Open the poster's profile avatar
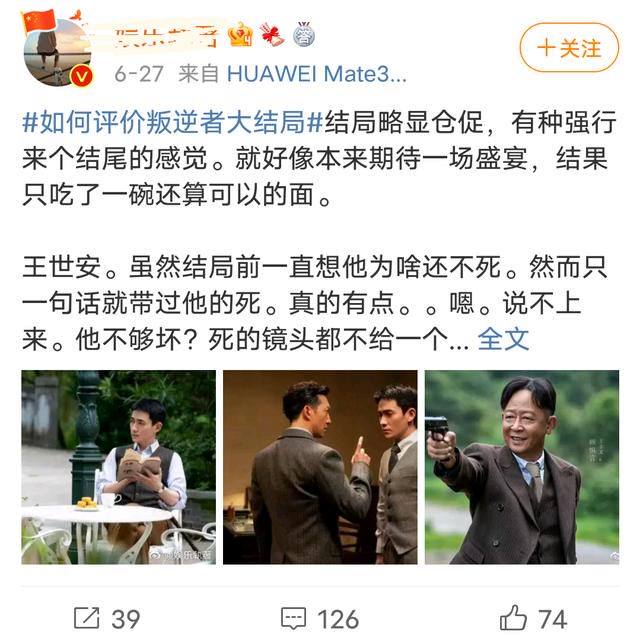The height and width of the screenshot is (644, 640). tap(57, 52)
